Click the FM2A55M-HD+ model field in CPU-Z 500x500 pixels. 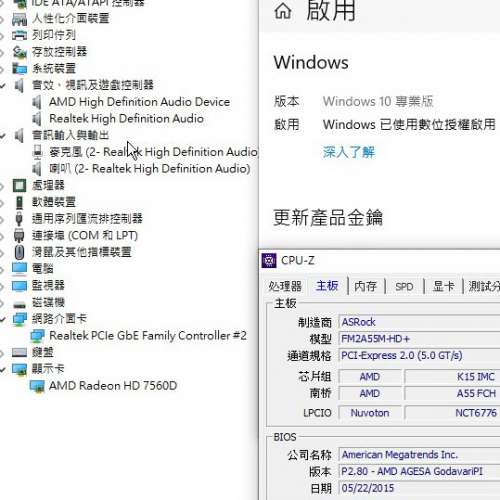[x=419, y=339]
